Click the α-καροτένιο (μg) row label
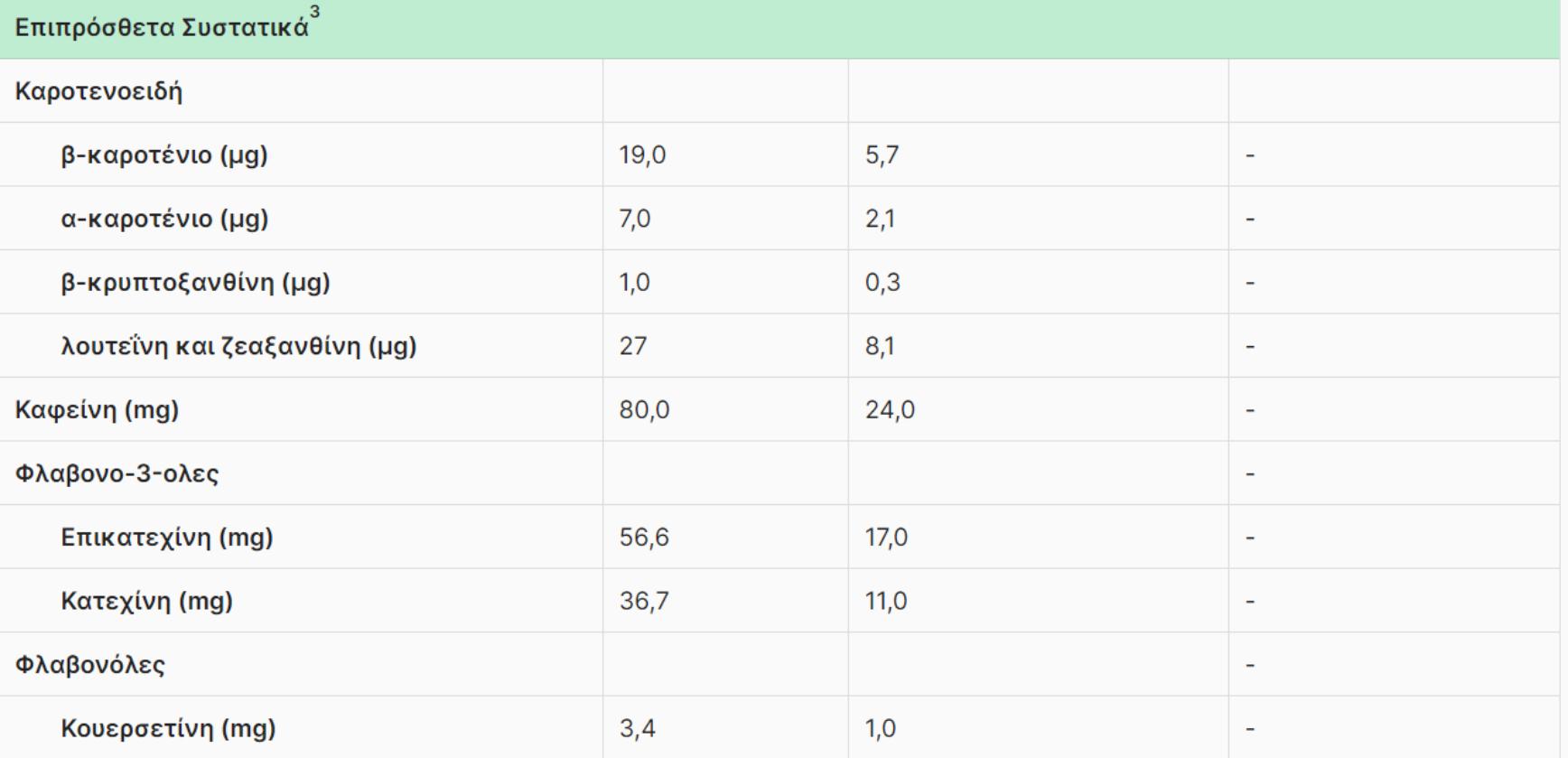The image size is (1568, 758). point(164,219)
